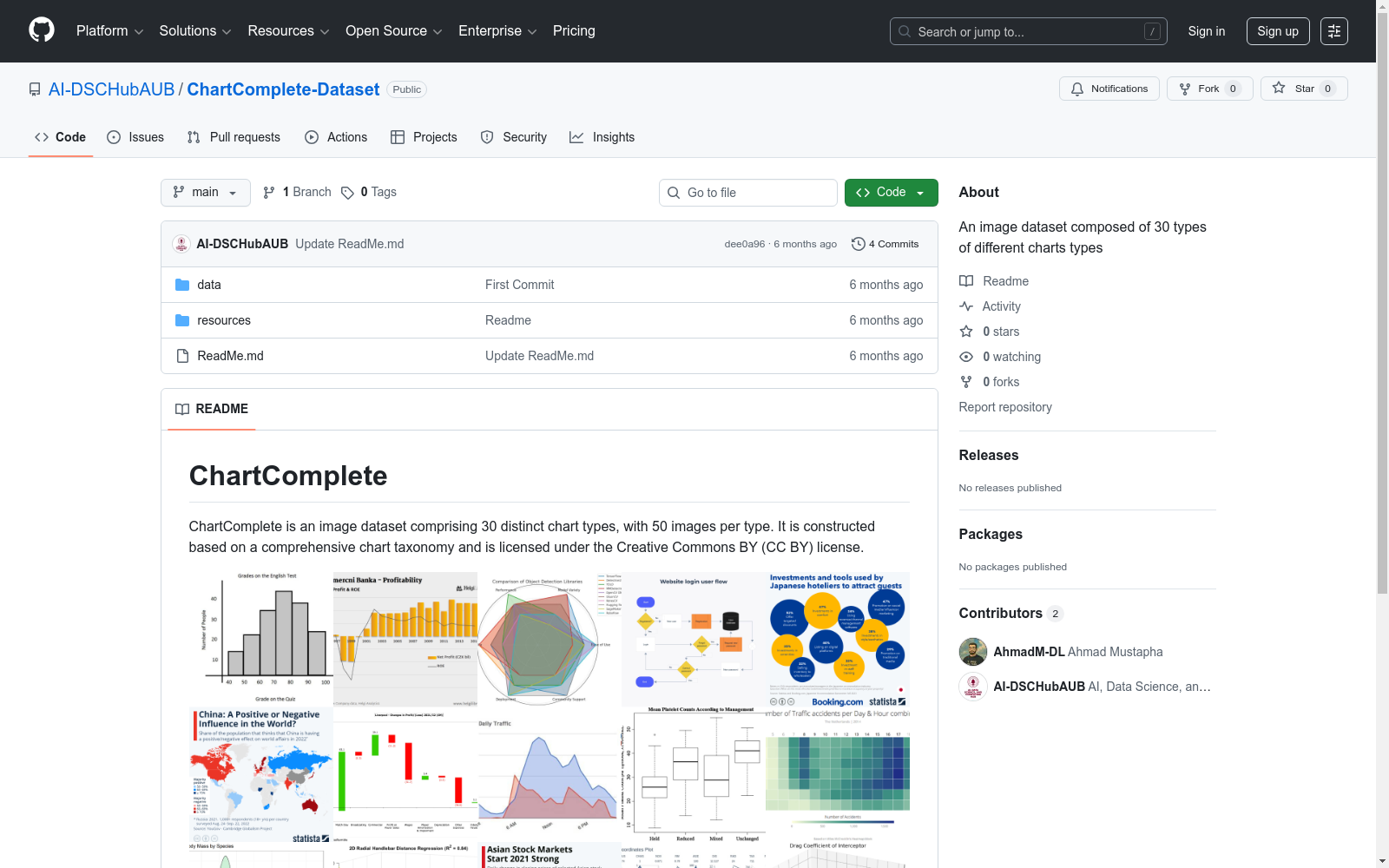Open the README tab heading
The image size is (1389, 868).
click(x=212, y=409)
